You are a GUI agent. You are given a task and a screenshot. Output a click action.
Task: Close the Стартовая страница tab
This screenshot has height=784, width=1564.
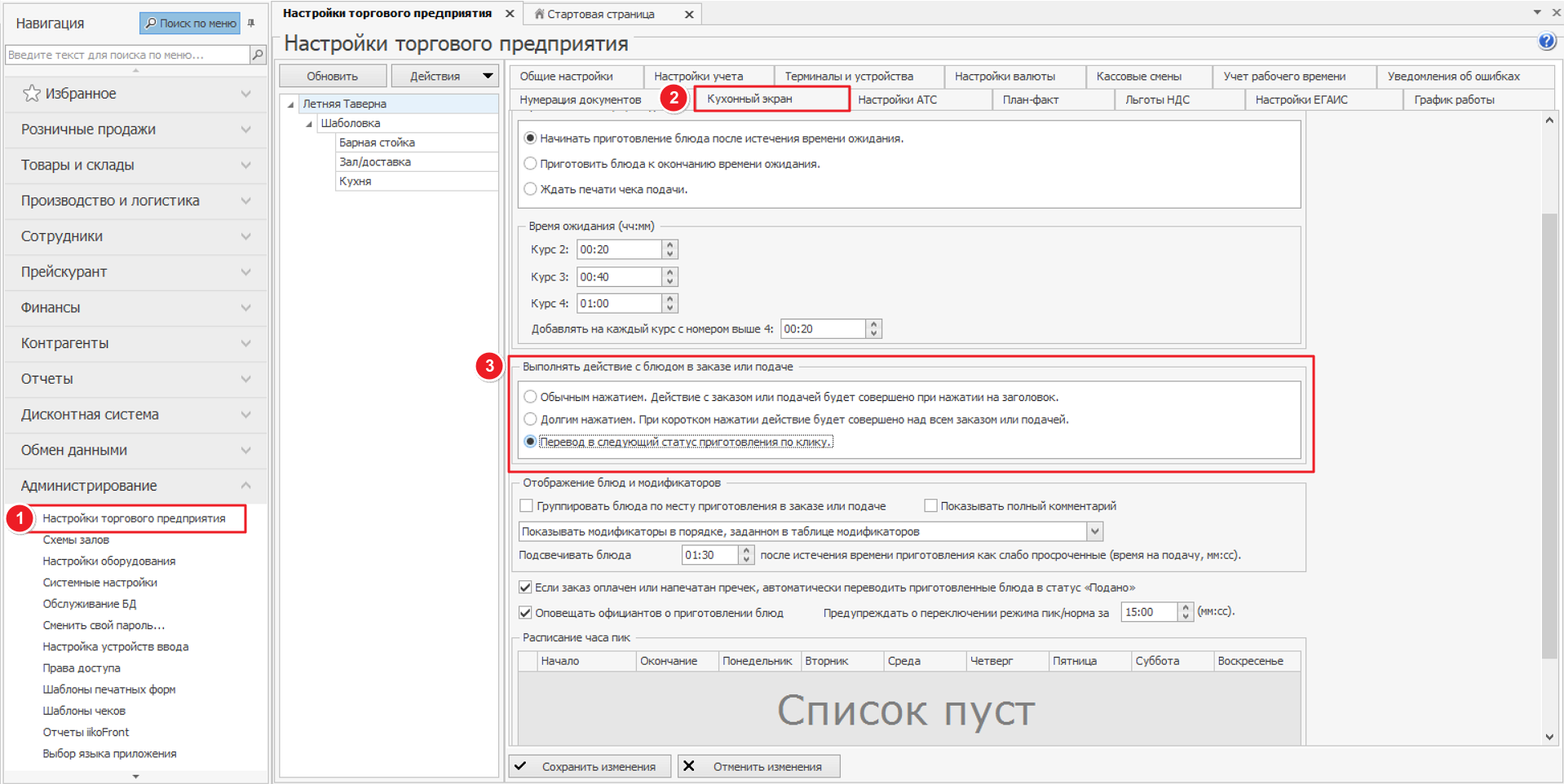pos(689,15)
